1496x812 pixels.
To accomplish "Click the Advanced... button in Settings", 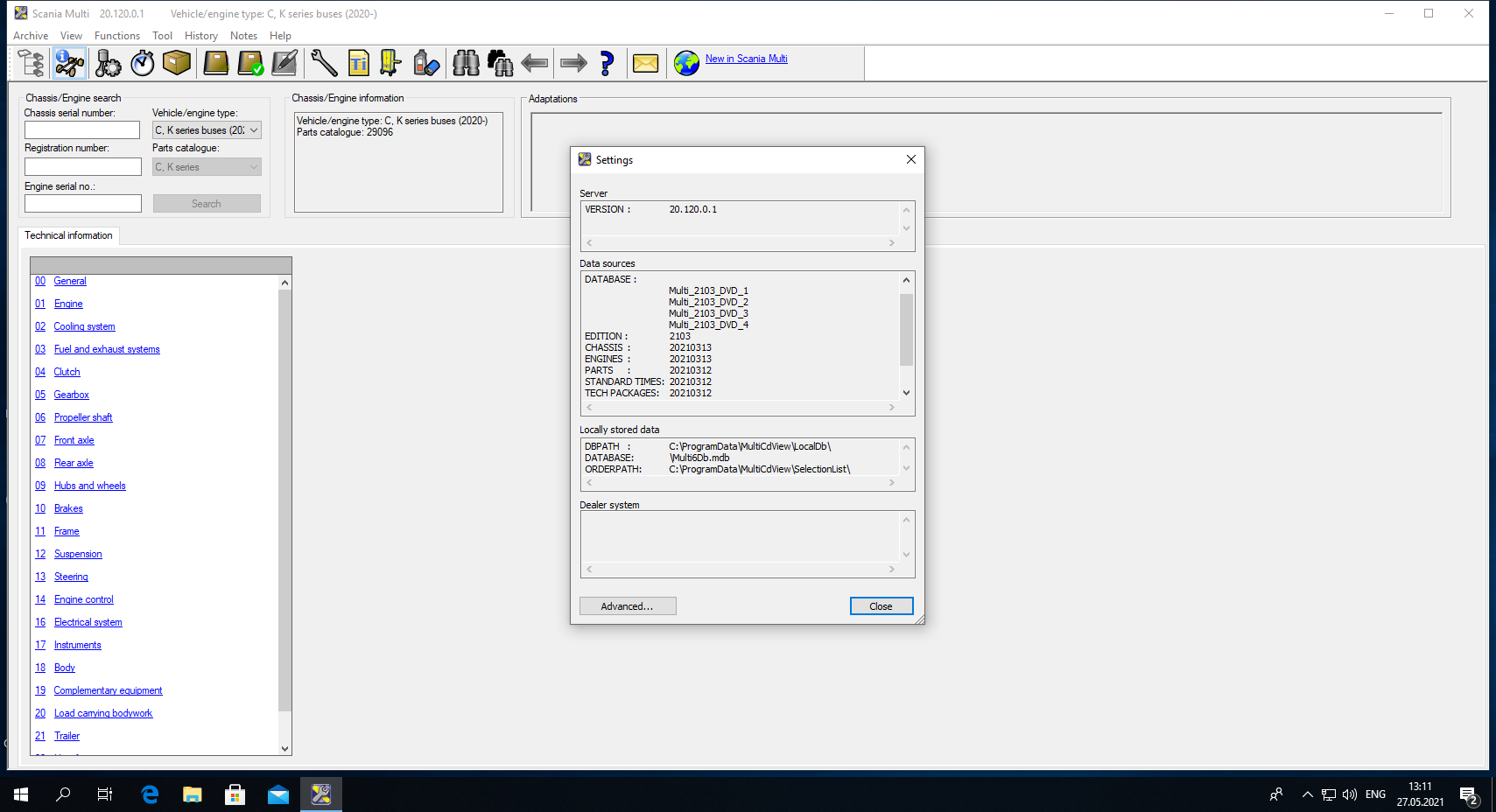I will coord(628,606).
